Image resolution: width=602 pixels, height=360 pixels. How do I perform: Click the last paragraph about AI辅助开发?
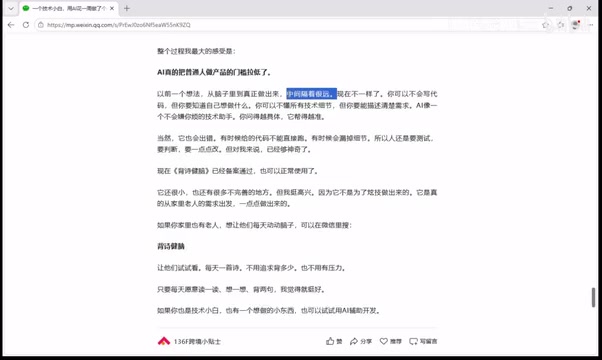tap(269, 310)
